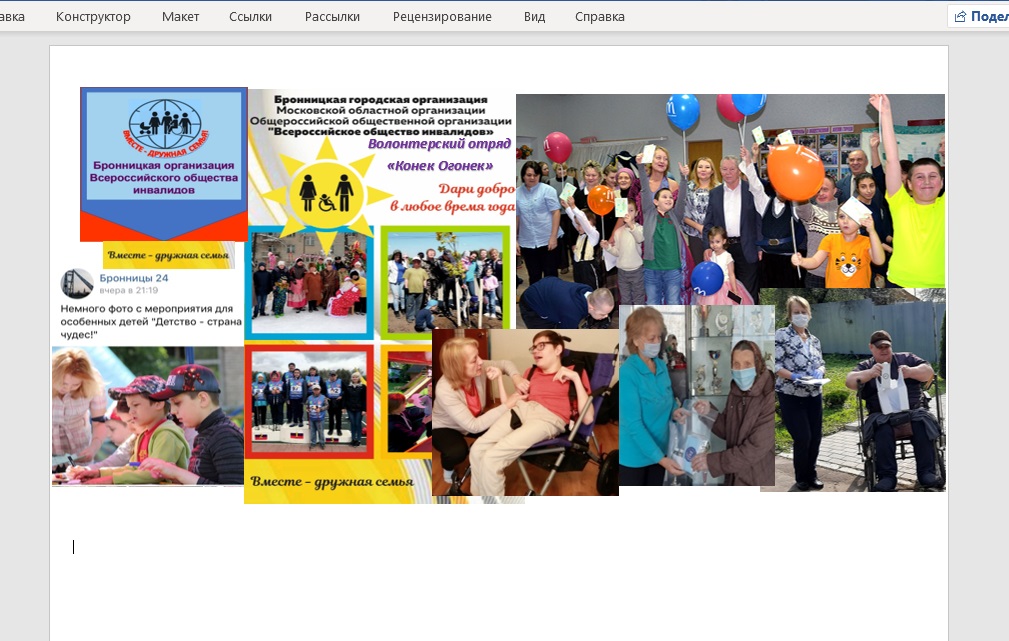
Task: Switch to the Макет tab
Action: pos(180,17)
